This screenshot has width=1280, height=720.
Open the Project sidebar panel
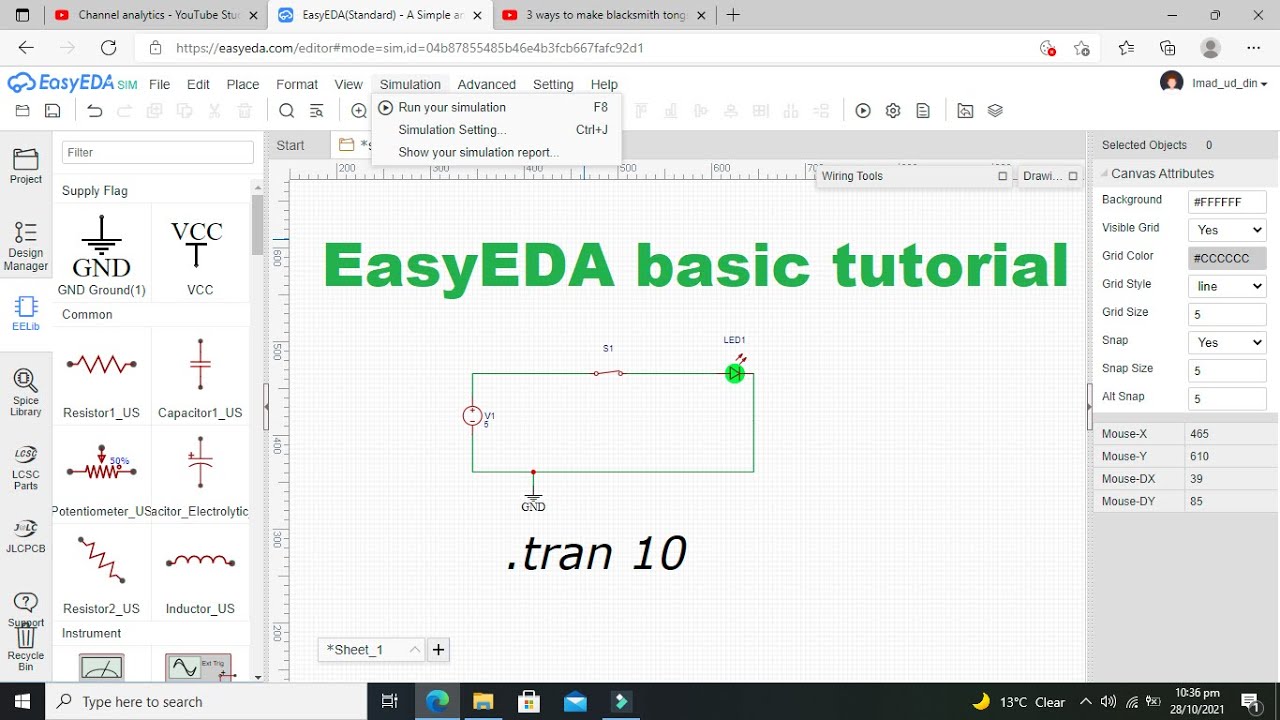(x=26, y=166)
